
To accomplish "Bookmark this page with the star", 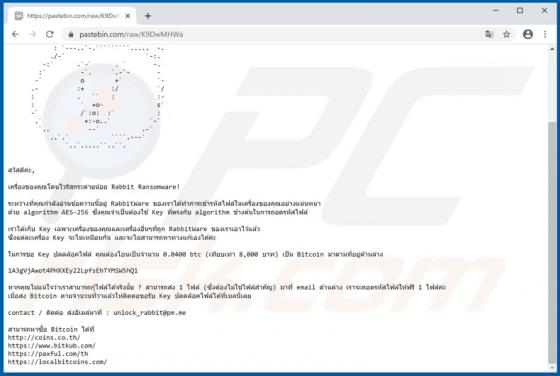I will point(506,34).
